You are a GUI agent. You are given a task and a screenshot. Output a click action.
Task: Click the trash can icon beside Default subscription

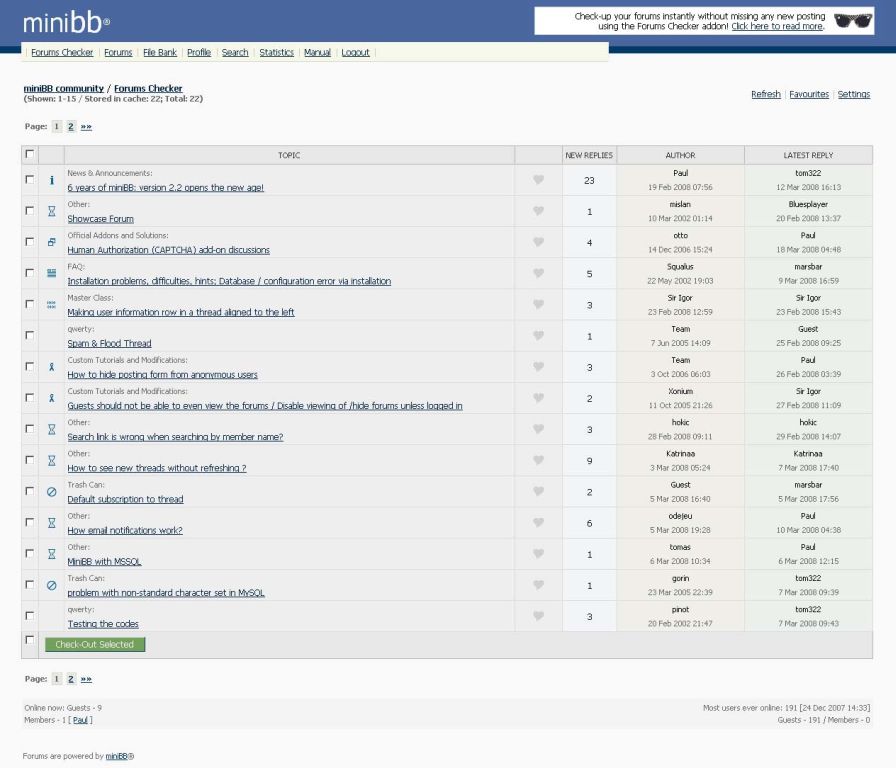pyautogui.click(x=52, y=492)
